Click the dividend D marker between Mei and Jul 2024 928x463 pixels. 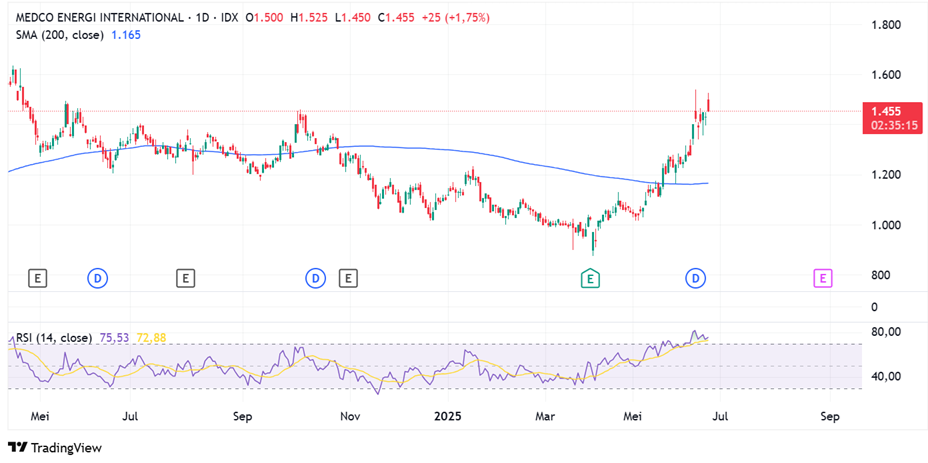pyautogui.click(x=98, y=278)
